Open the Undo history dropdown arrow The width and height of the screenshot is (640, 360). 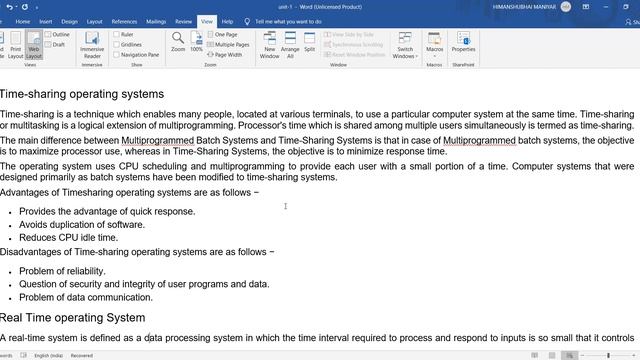(x=16, y=7)
